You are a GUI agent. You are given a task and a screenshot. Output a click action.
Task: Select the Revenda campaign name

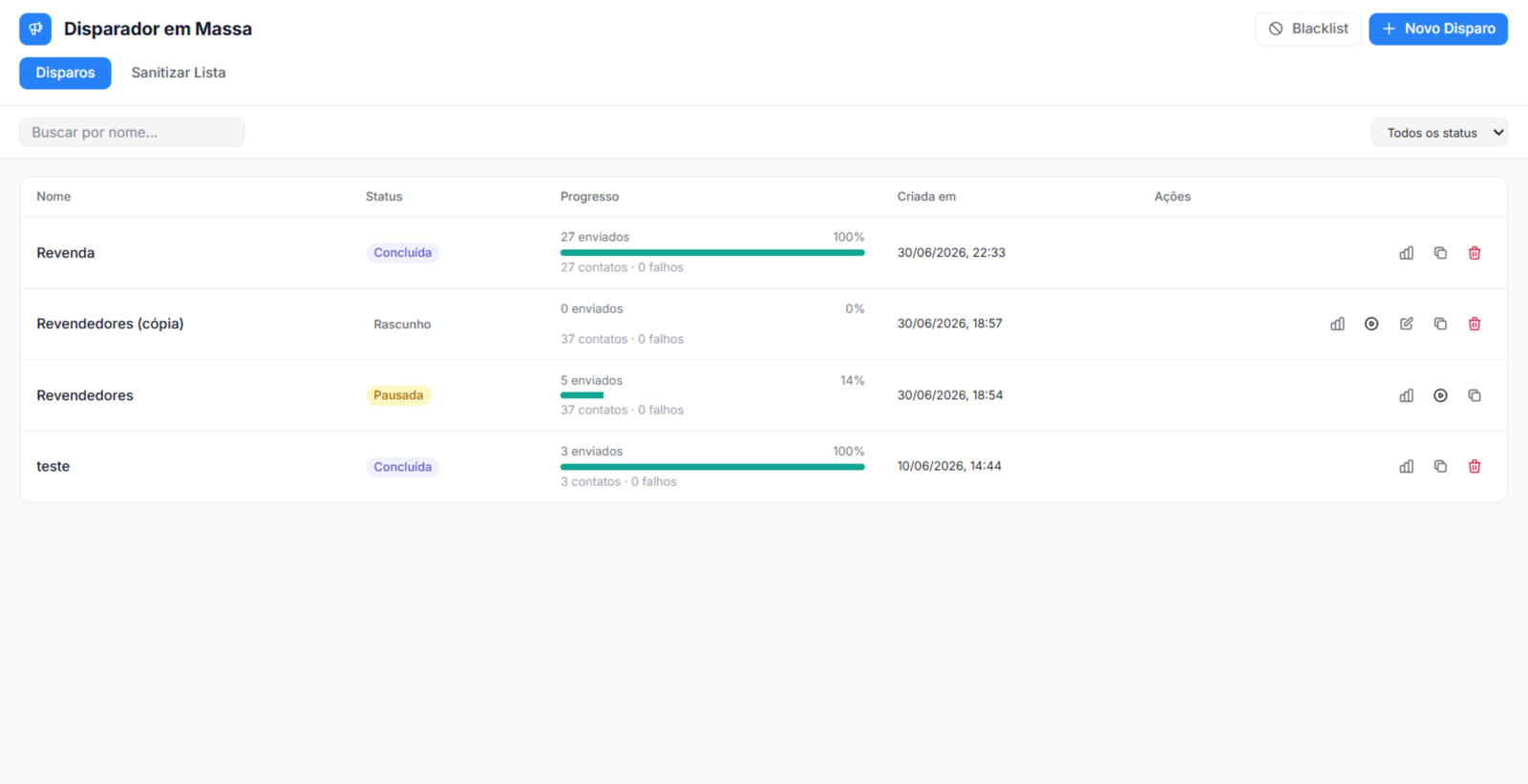[66, 253]
